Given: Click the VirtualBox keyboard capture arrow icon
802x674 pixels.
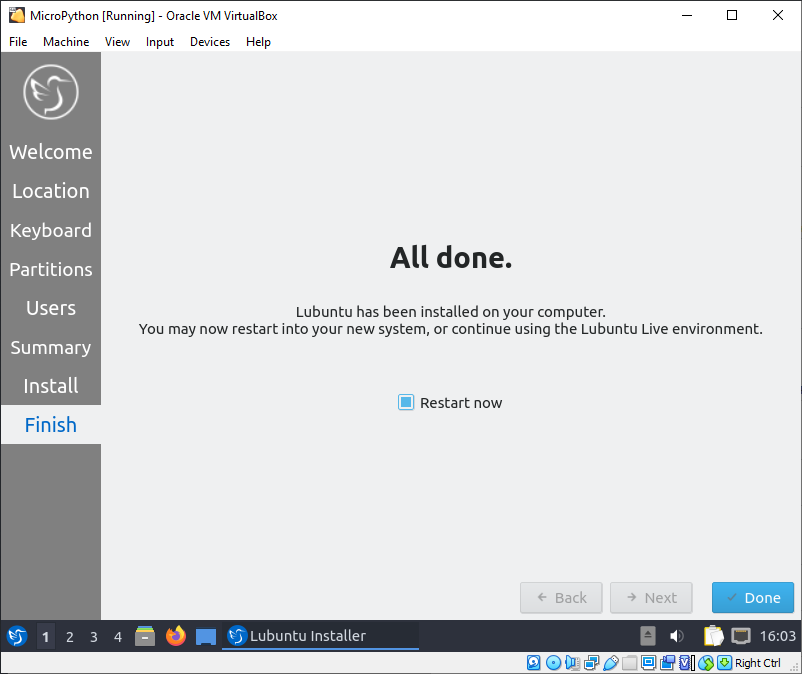Looking at the screenshot, I should pos(724,663).
